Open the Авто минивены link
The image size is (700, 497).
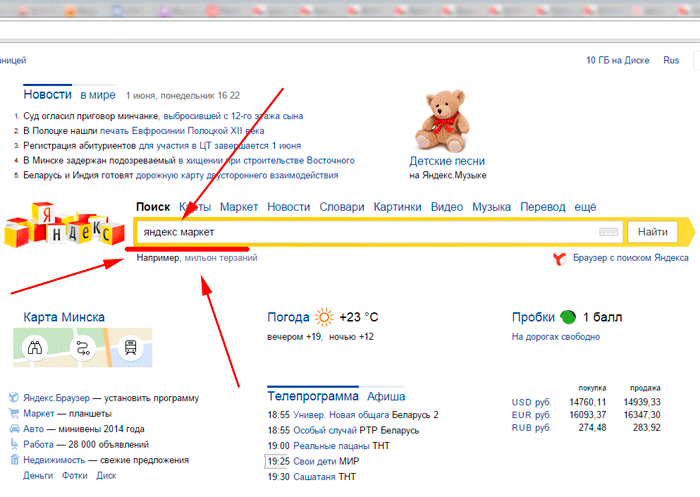tap(84, 429)
